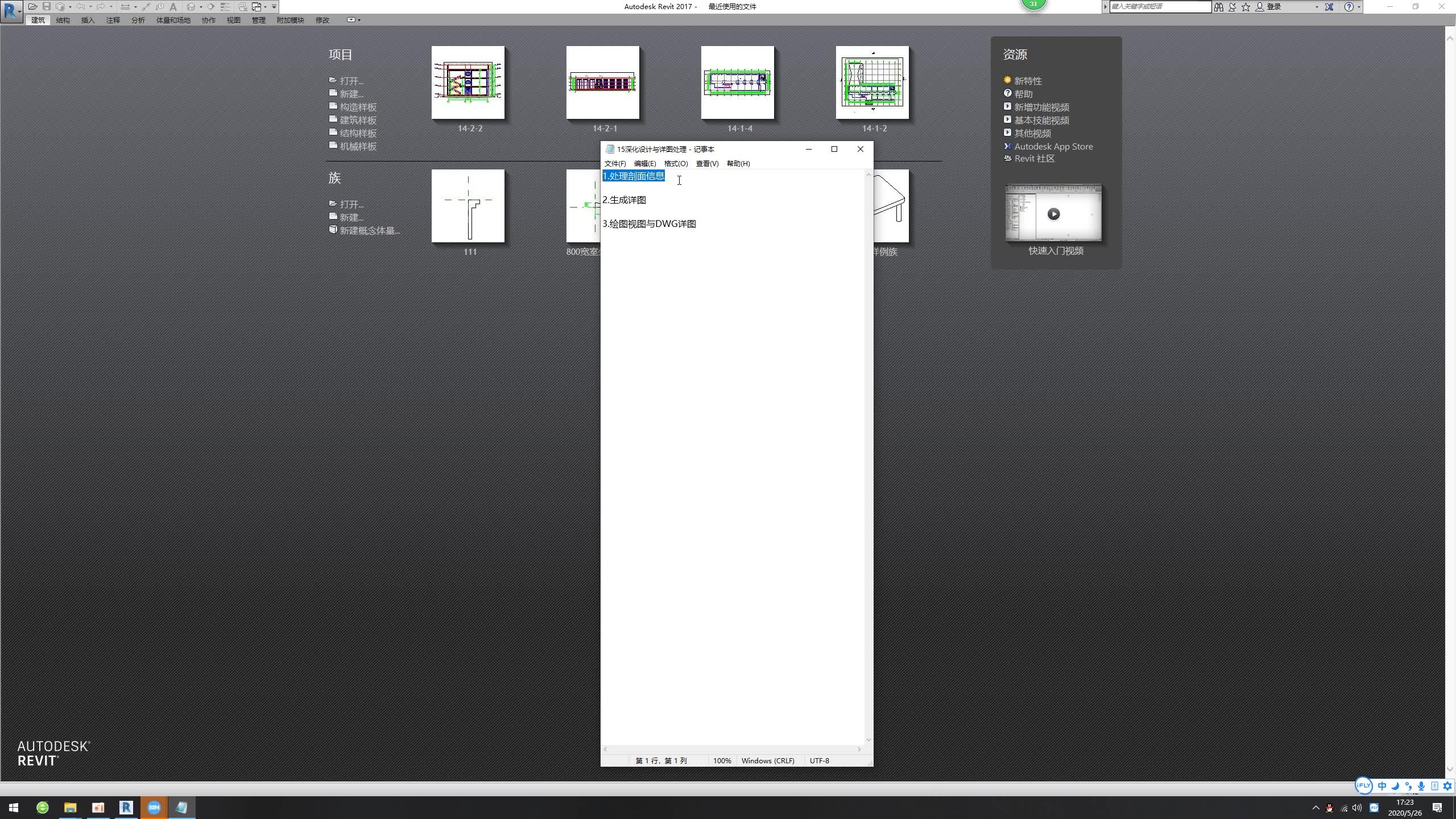Toggle the InfoCenter favorites star
Image resolution: width=1456 pixels, height=819 pixels.
pyautogui.click(x=1246, y=7)
